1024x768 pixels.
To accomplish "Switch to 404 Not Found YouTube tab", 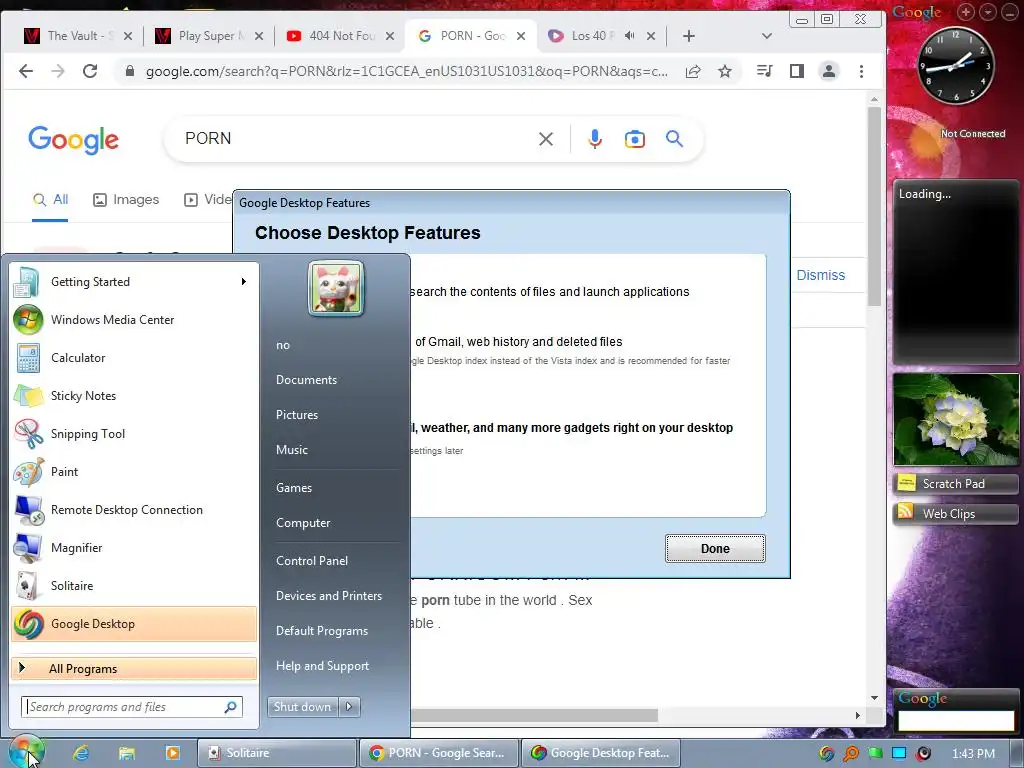I will 340,36.
